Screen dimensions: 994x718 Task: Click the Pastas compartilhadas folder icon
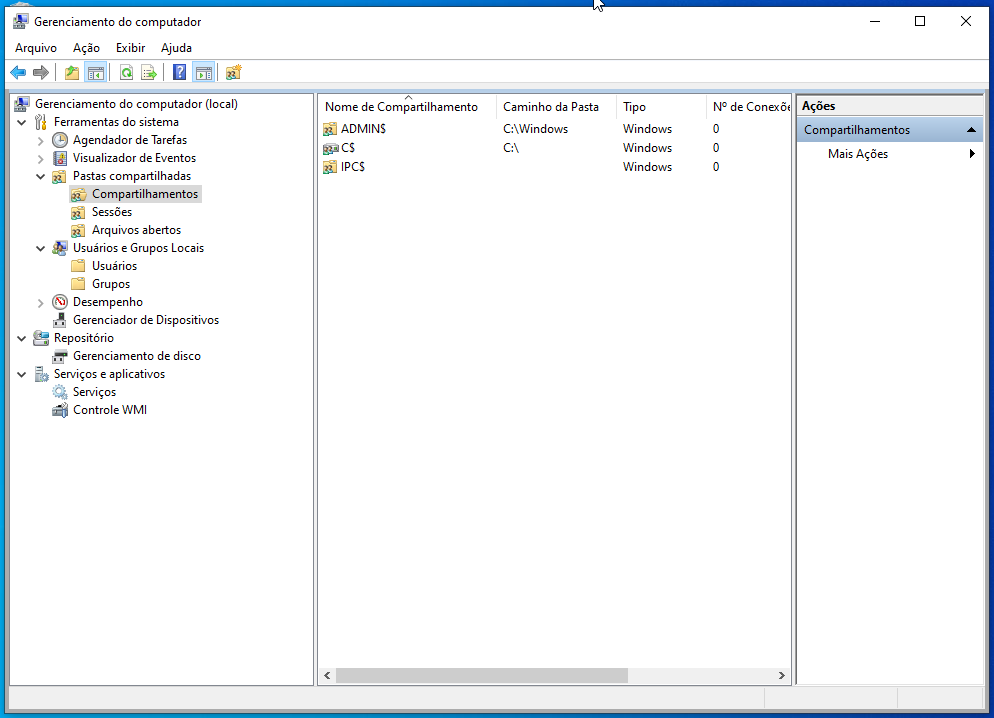pyautogui.click(x=60, y=176)
